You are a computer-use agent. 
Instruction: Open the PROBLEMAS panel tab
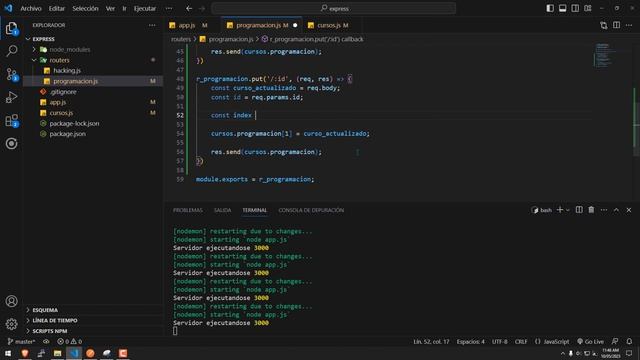pos(188,210)
